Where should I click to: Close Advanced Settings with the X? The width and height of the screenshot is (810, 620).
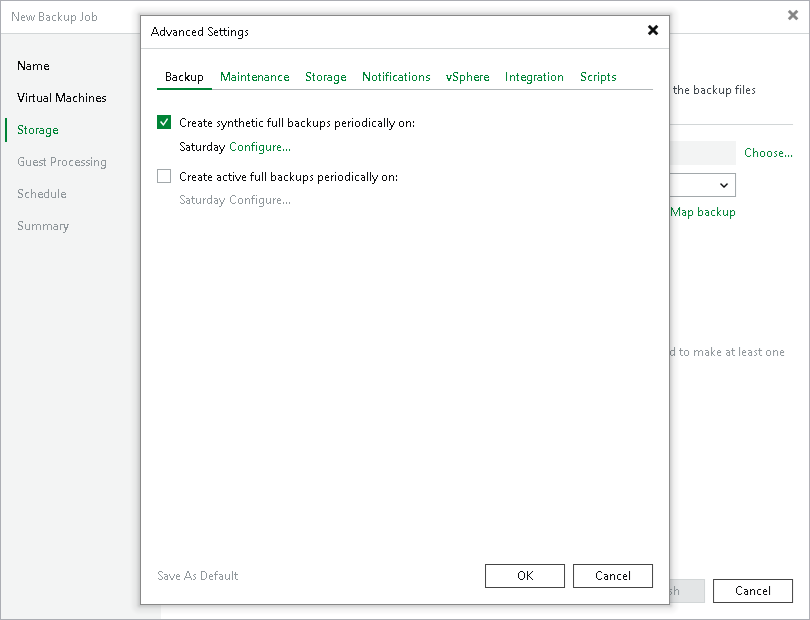[652, 30]
